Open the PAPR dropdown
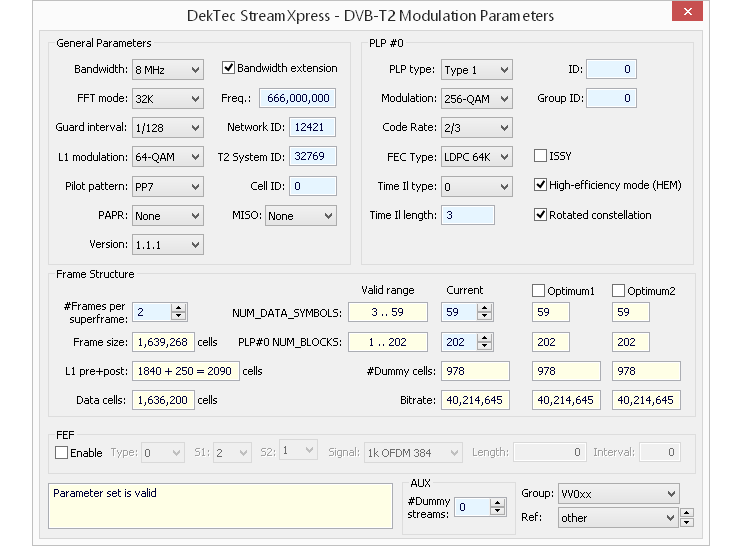Screen dimensions: 743x546 (x=168, y=216)
